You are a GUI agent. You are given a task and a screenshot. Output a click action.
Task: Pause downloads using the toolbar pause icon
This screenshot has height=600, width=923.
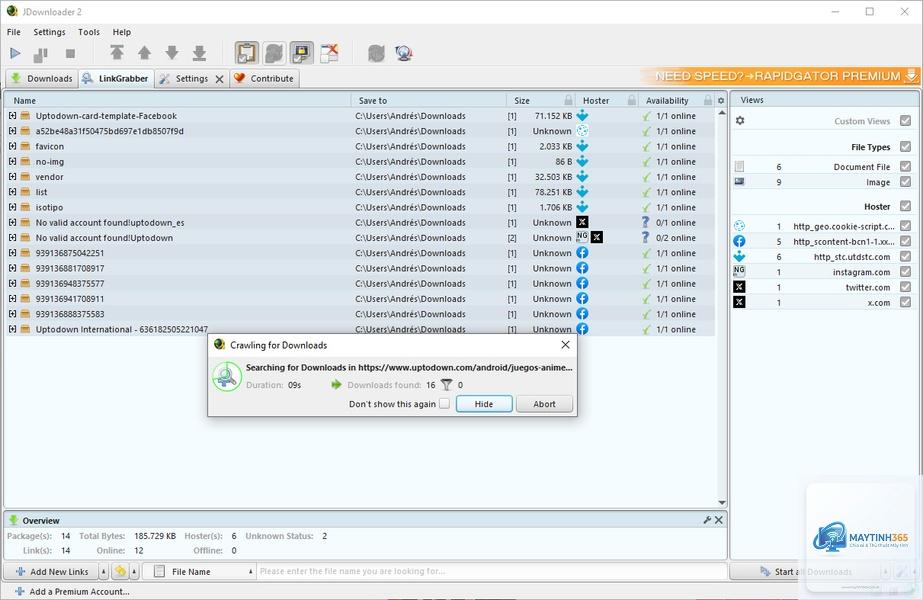pyautogui.click(x=41, y=54)
